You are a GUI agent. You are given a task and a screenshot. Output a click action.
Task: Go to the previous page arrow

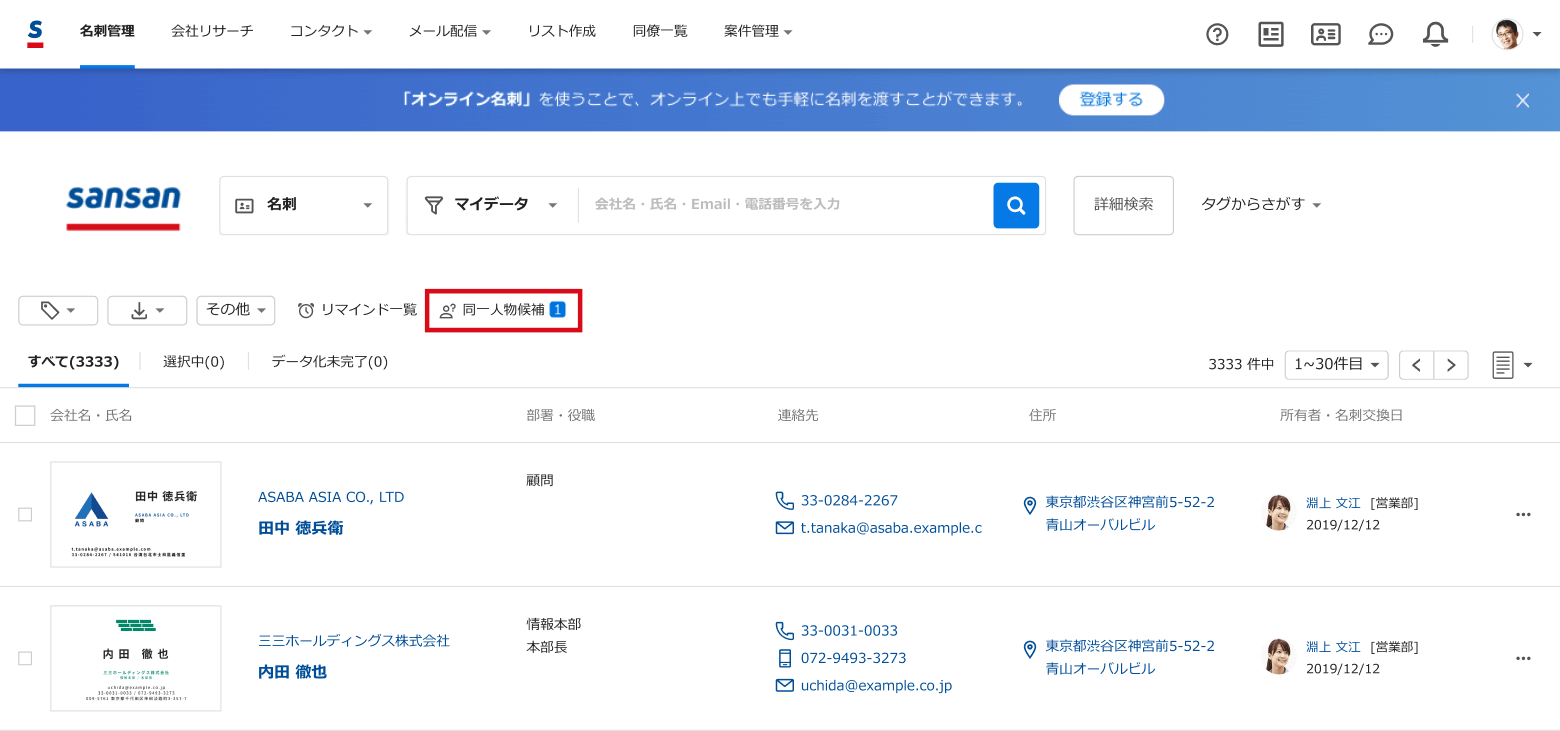(x=1416, y=365)
